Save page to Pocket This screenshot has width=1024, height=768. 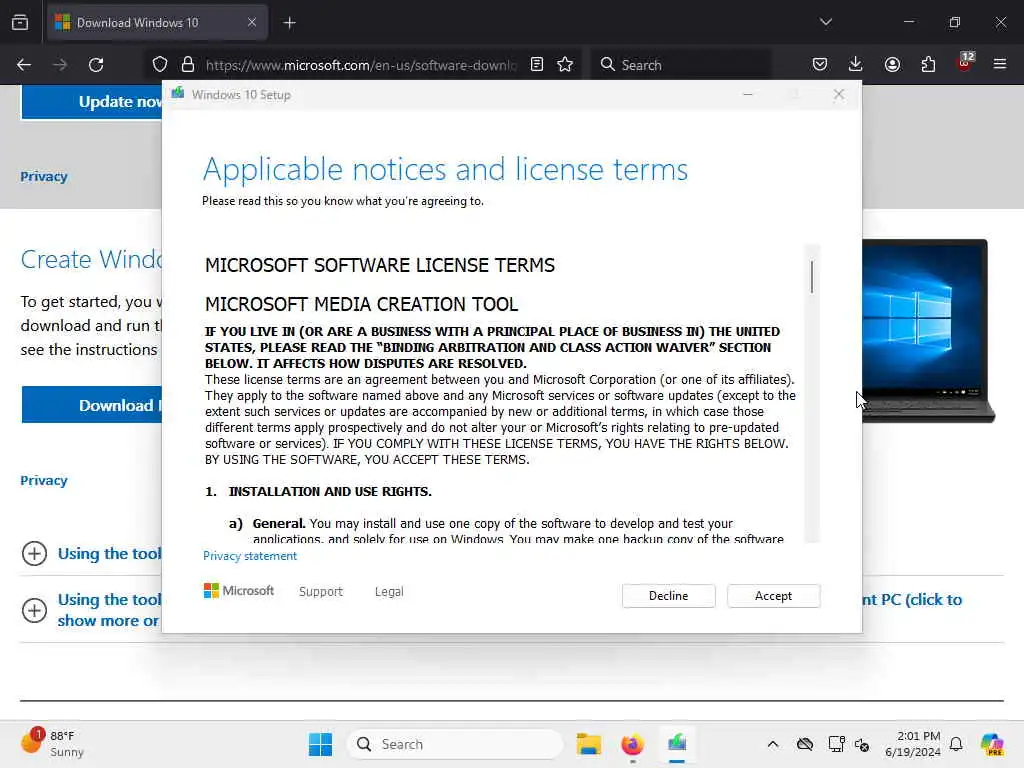click(820, 64)
